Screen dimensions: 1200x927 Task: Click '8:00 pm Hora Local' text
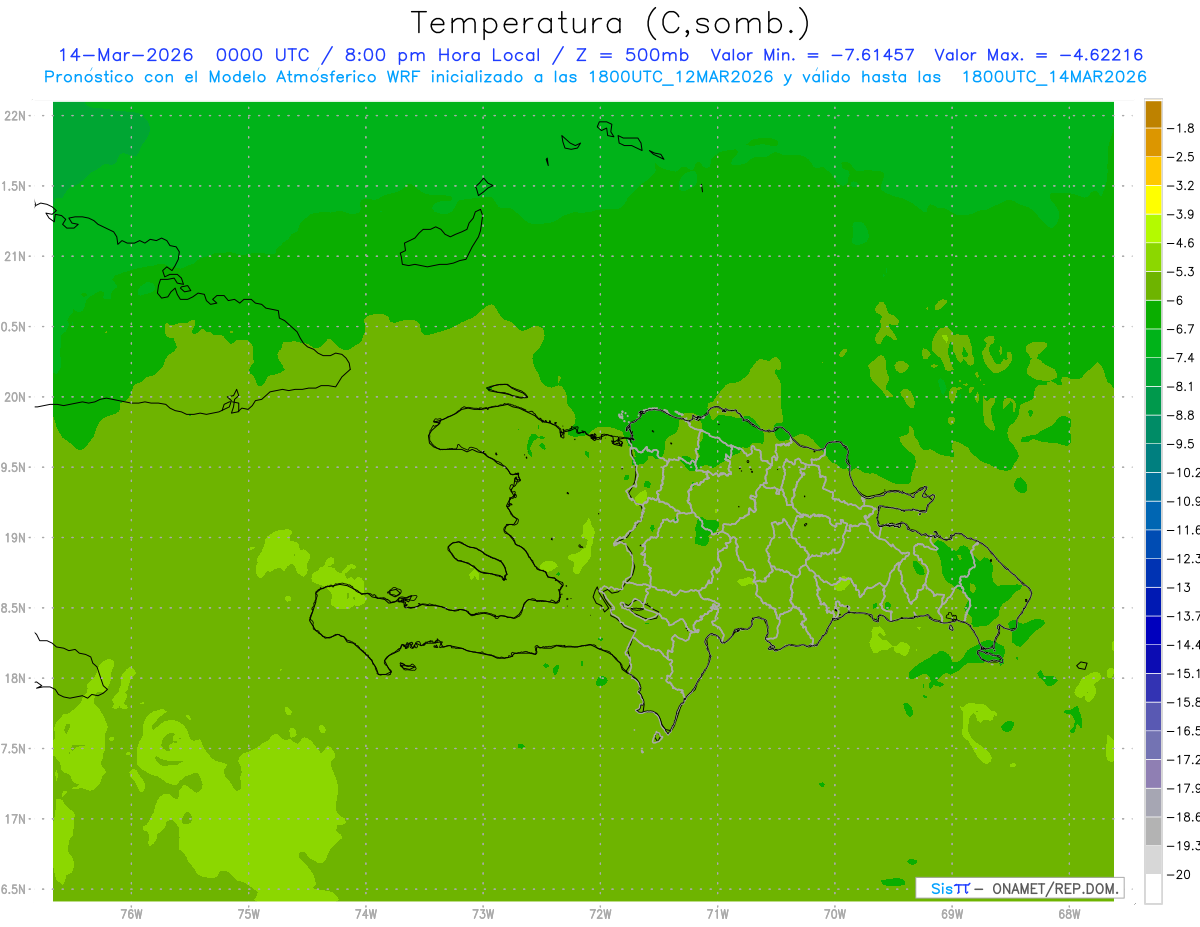(x=440, y=55)
